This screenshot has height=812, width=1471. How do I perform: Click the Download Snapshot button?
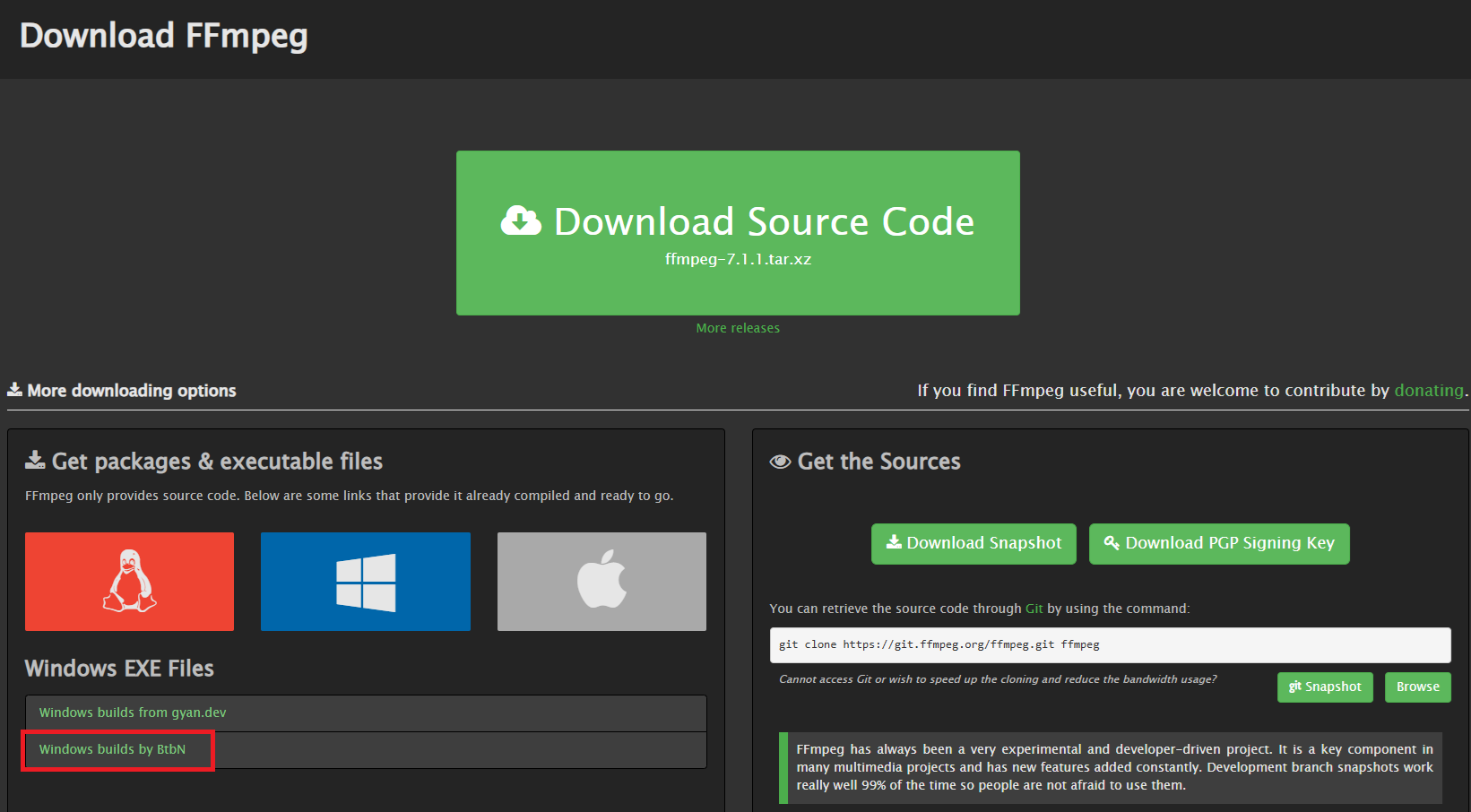coord(973,543)
